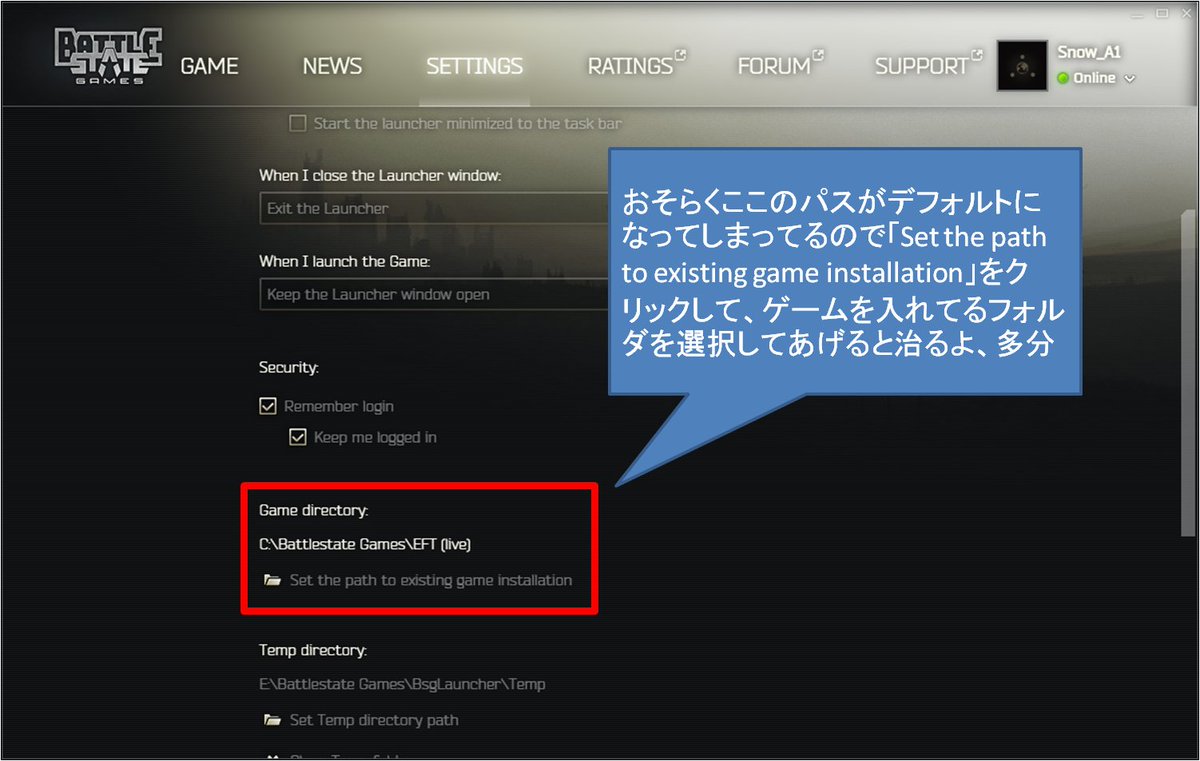The image size is (1200, 761).
Task: Click the folder icon beside Set the path
Action: click(x=271, y=580)
